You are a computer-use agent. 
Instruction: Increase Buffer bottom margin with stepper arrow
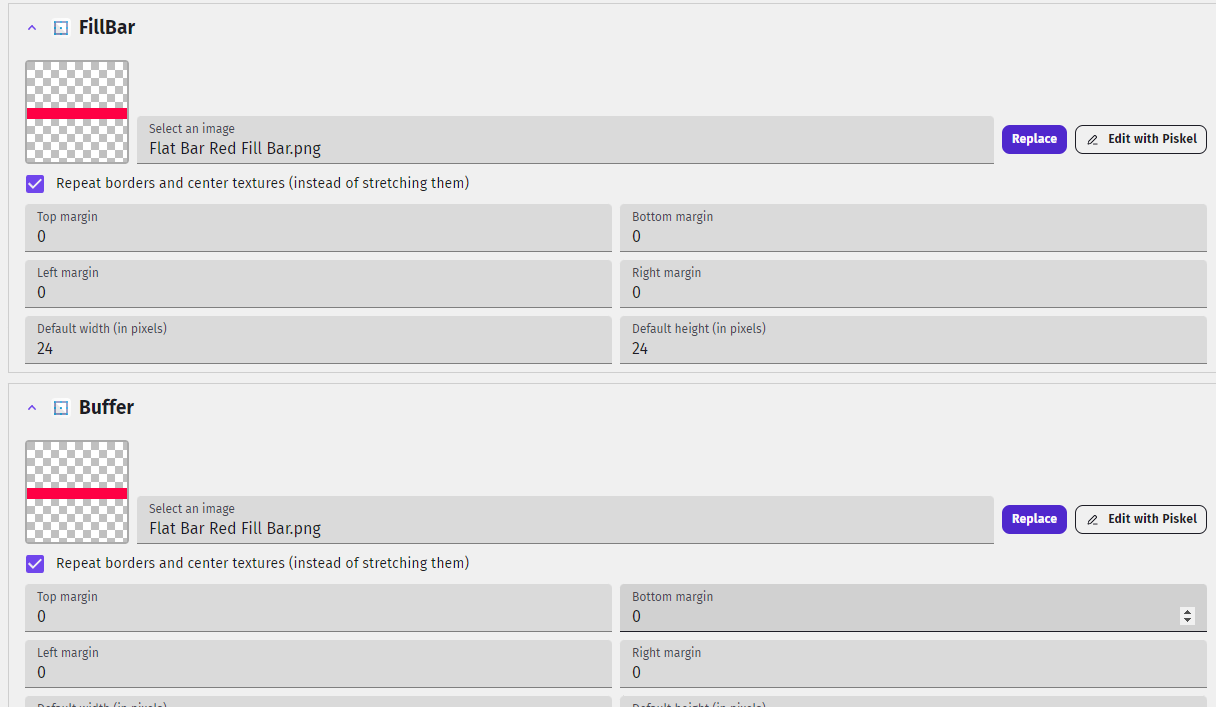point(1187,612)
